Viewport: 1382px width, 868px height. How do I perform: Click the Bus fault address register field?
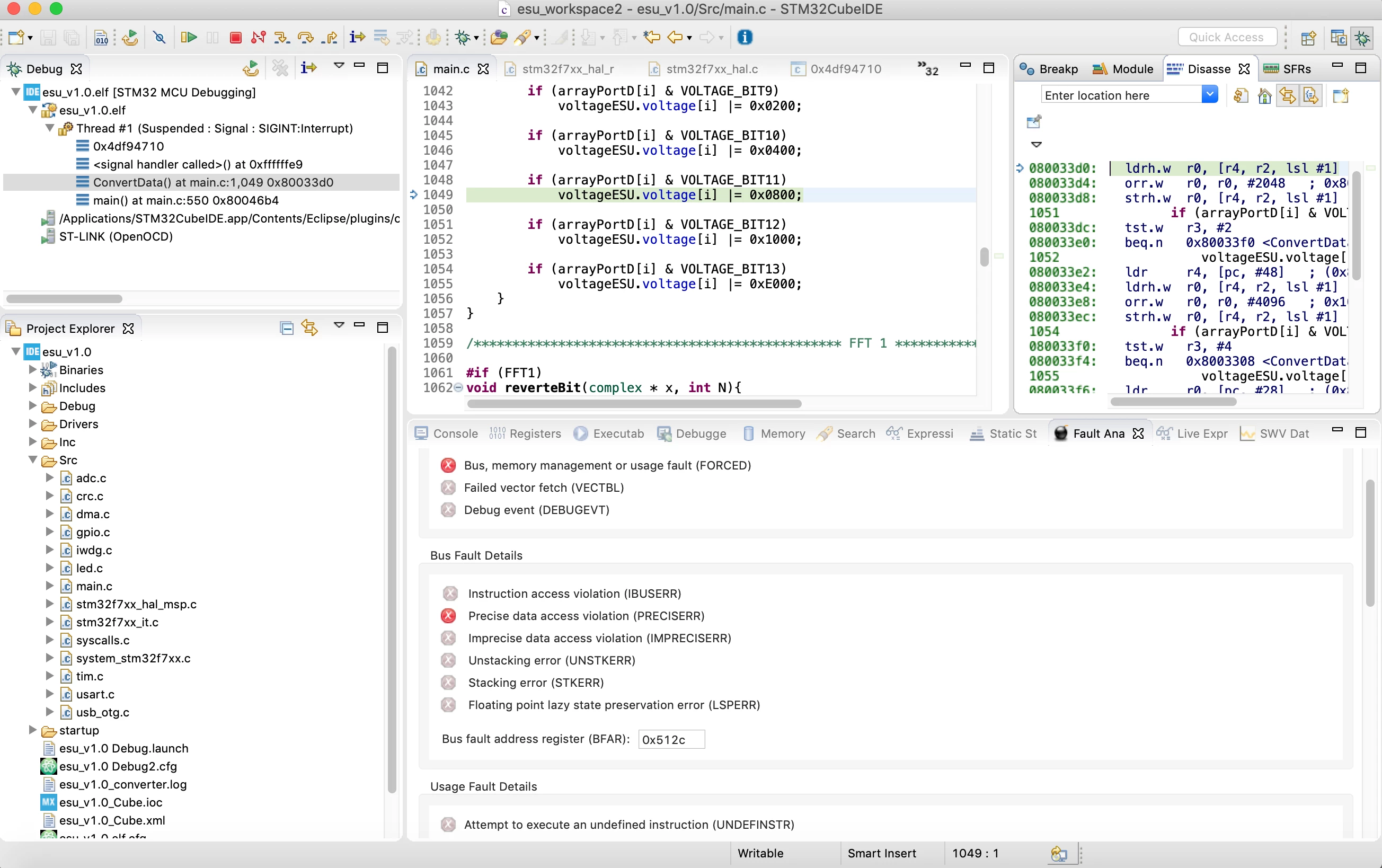tap(671, 739)
